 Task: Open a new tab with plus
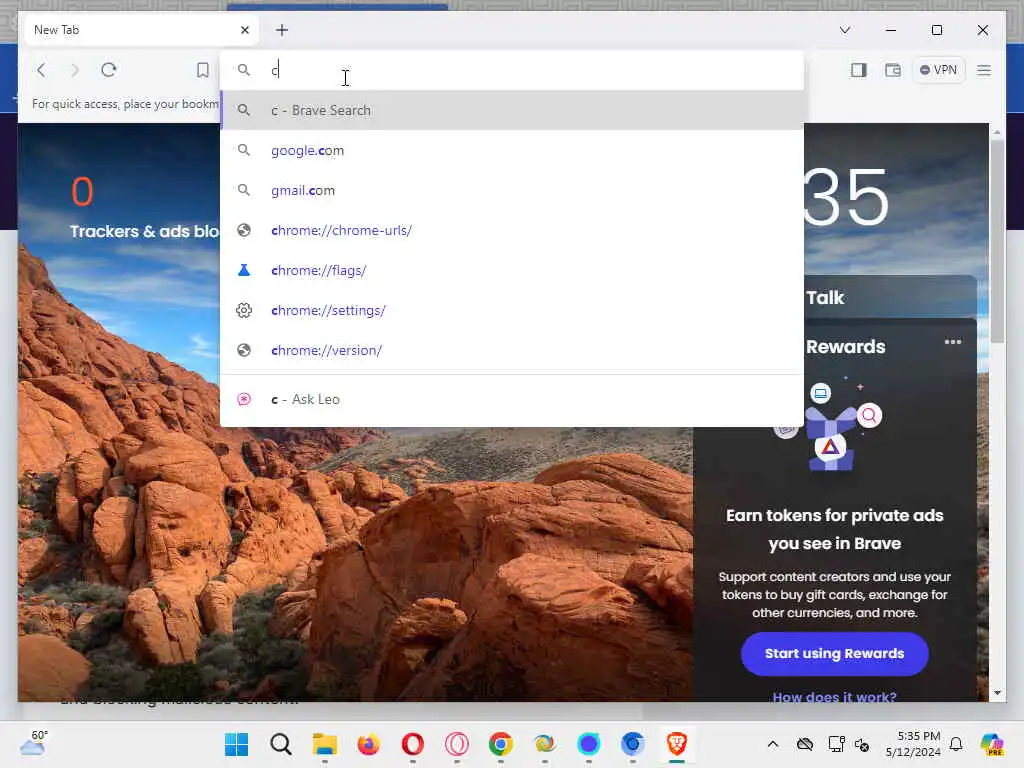click(x=281, y=30)
